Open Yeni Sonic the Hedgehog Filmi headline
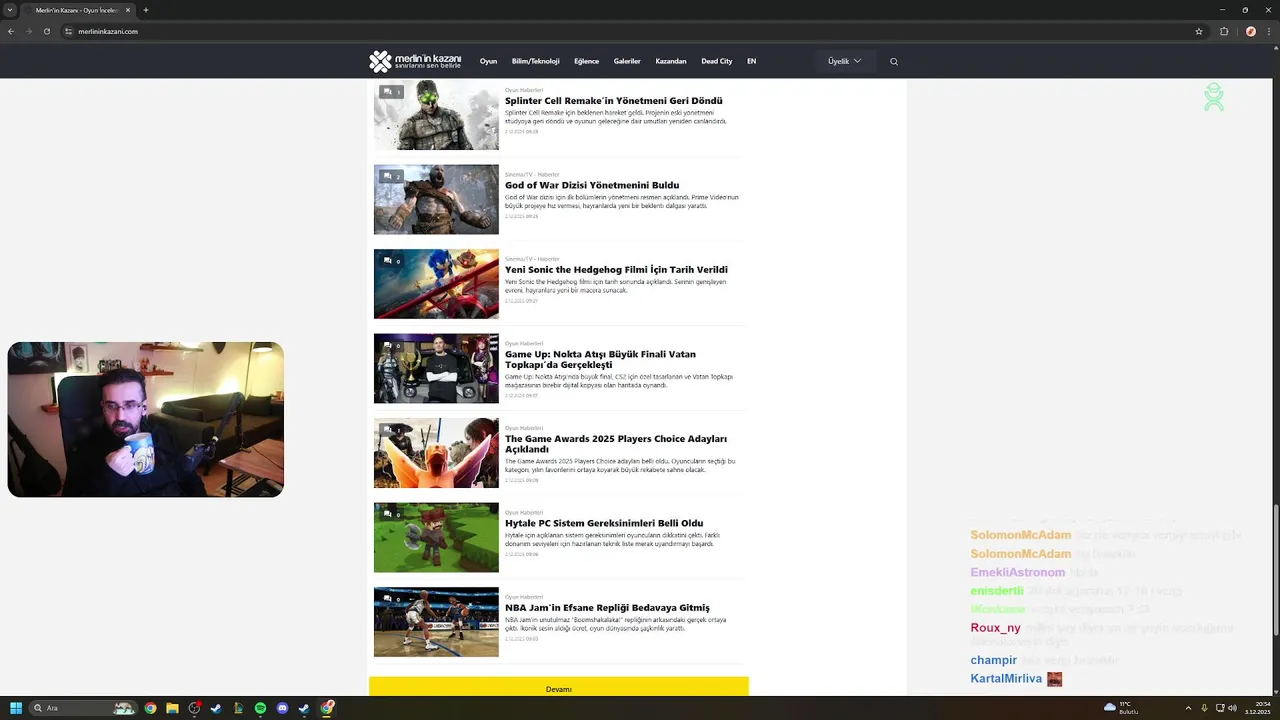1280x720 pixels. pos(616,270)
